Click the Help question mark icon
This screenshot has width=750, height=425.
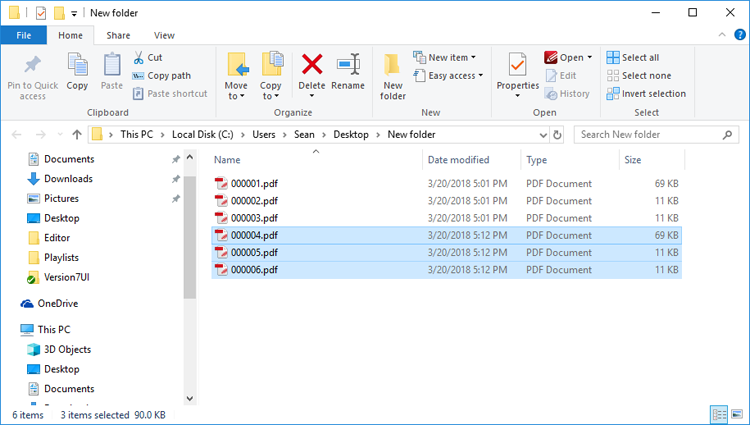(739, 34)
